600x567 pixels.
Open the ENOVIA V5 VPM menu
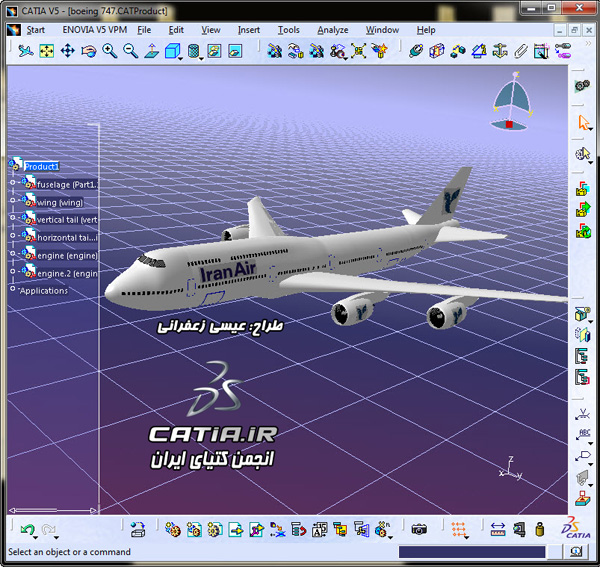95,30
